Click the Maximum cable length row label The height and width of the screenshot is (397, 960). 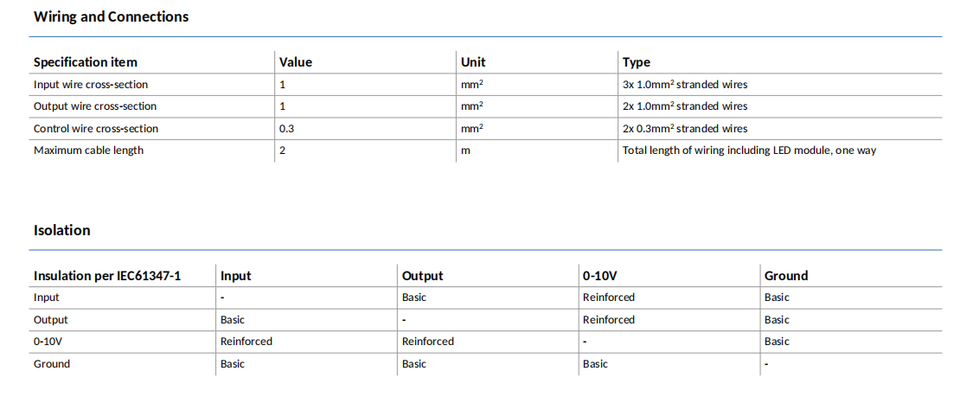(89, 150)
